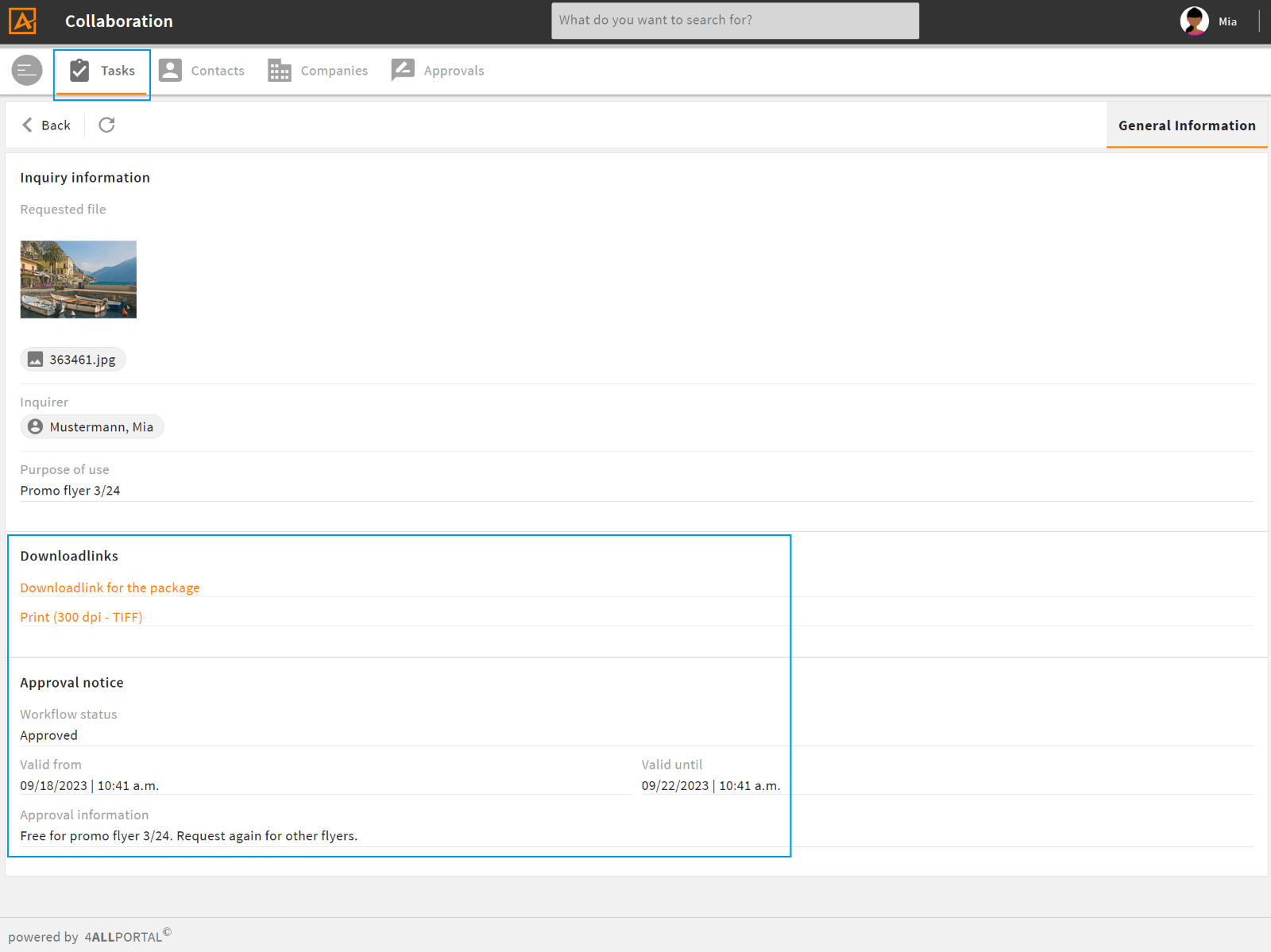Go Back to previous view
1271x952 pixels.
click(46, 125)
